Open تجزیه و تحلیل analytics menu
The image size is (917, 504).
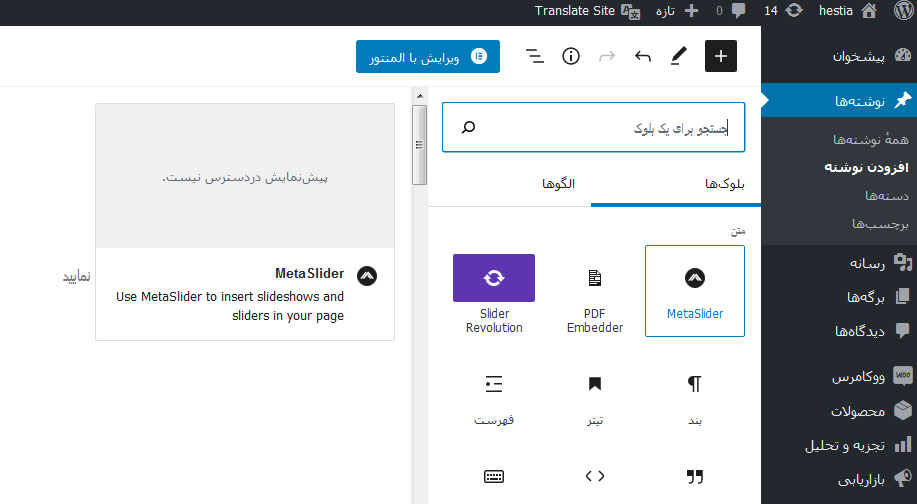839,445
